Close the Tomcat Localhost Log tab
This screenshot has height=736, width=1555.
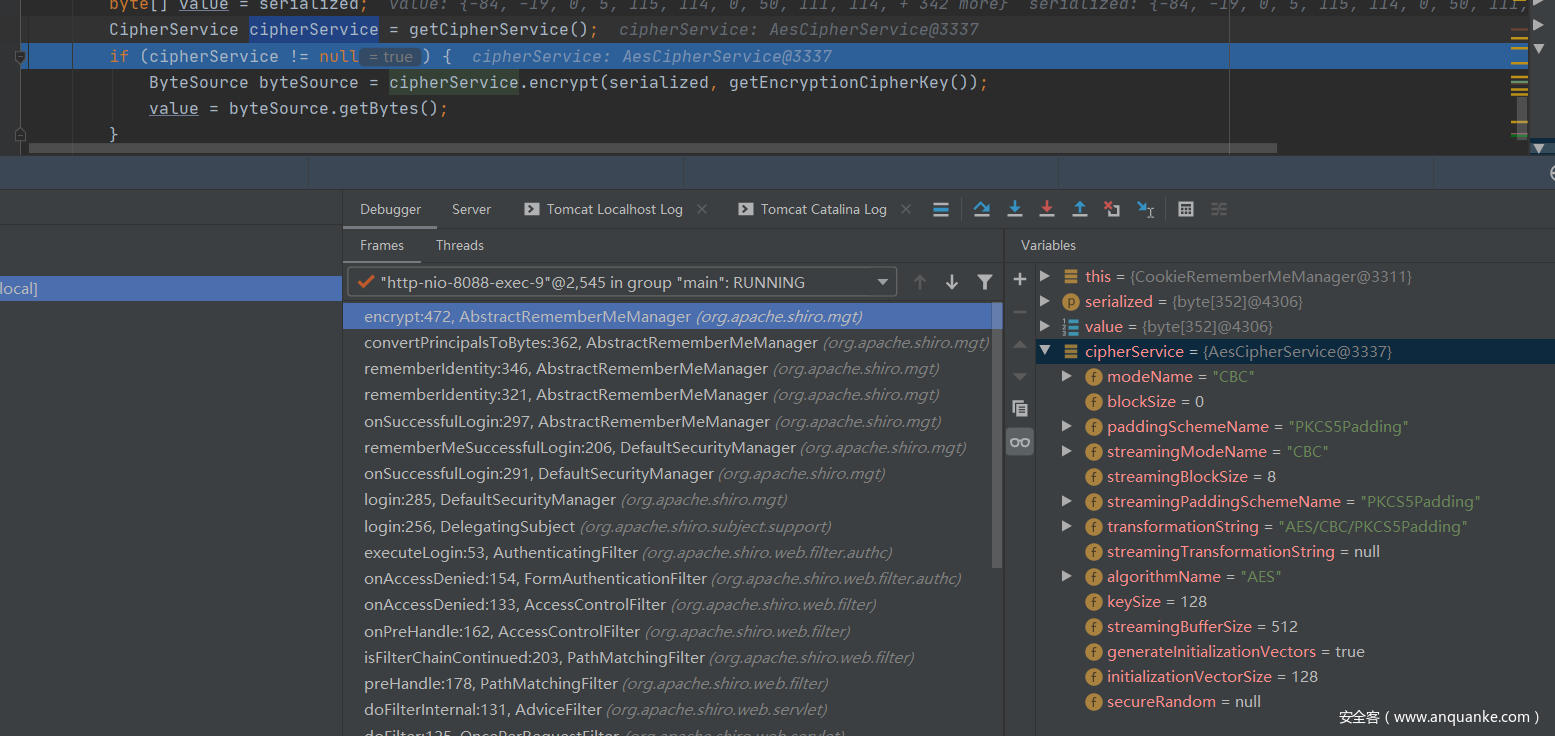(702, 209)
